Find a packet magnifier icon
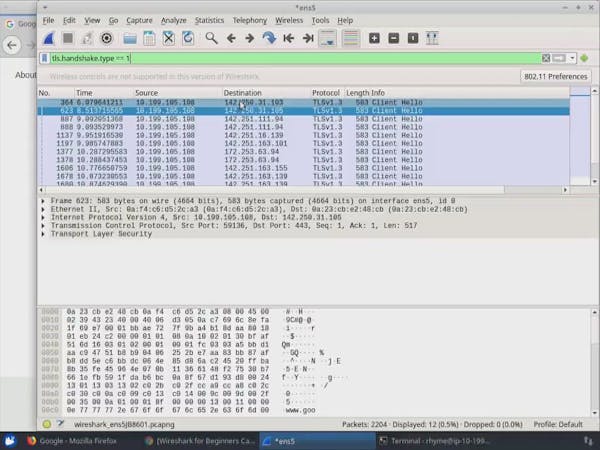Viewport: 600px width, 450px height. tap(211, 38)
